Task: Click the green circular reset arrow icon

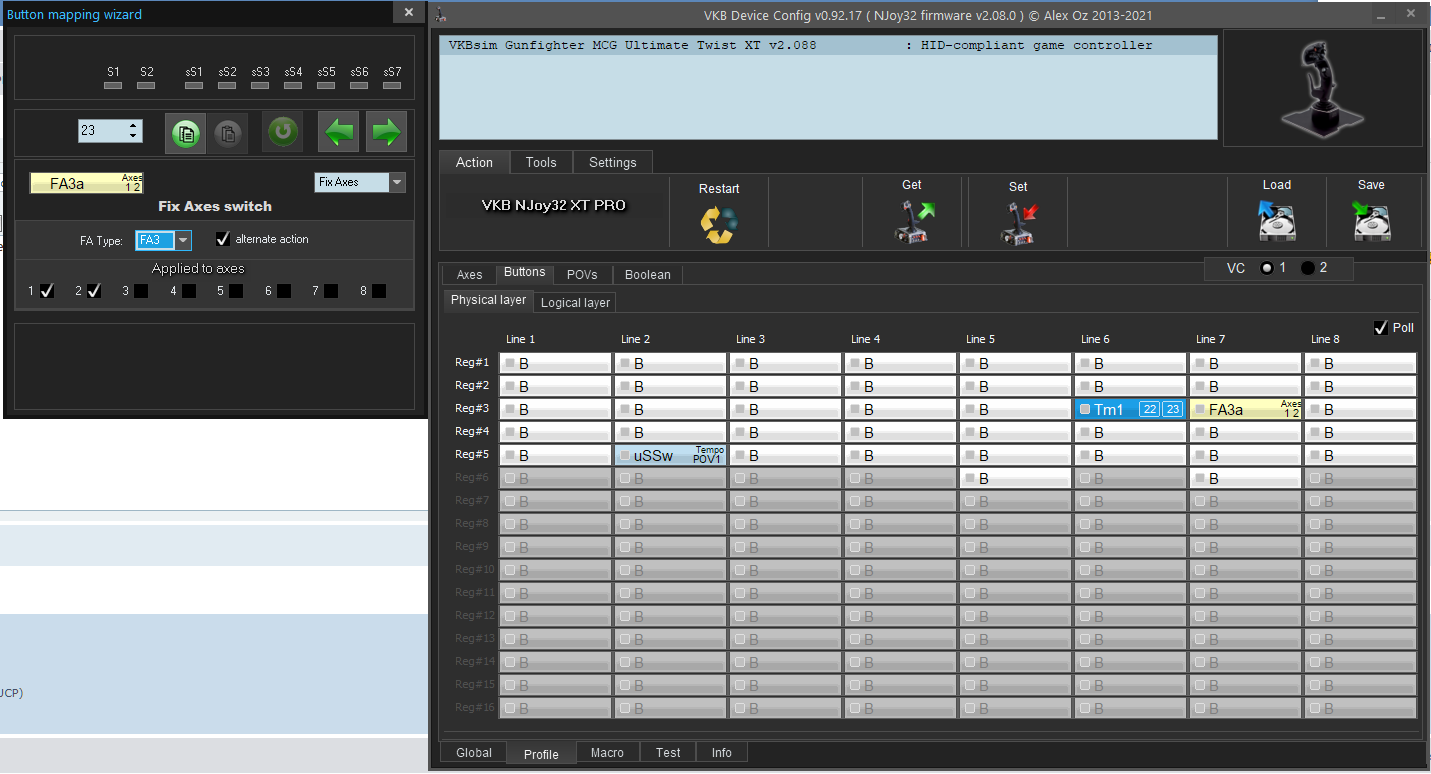Action: pyautogui.click(x=283, y=131)
